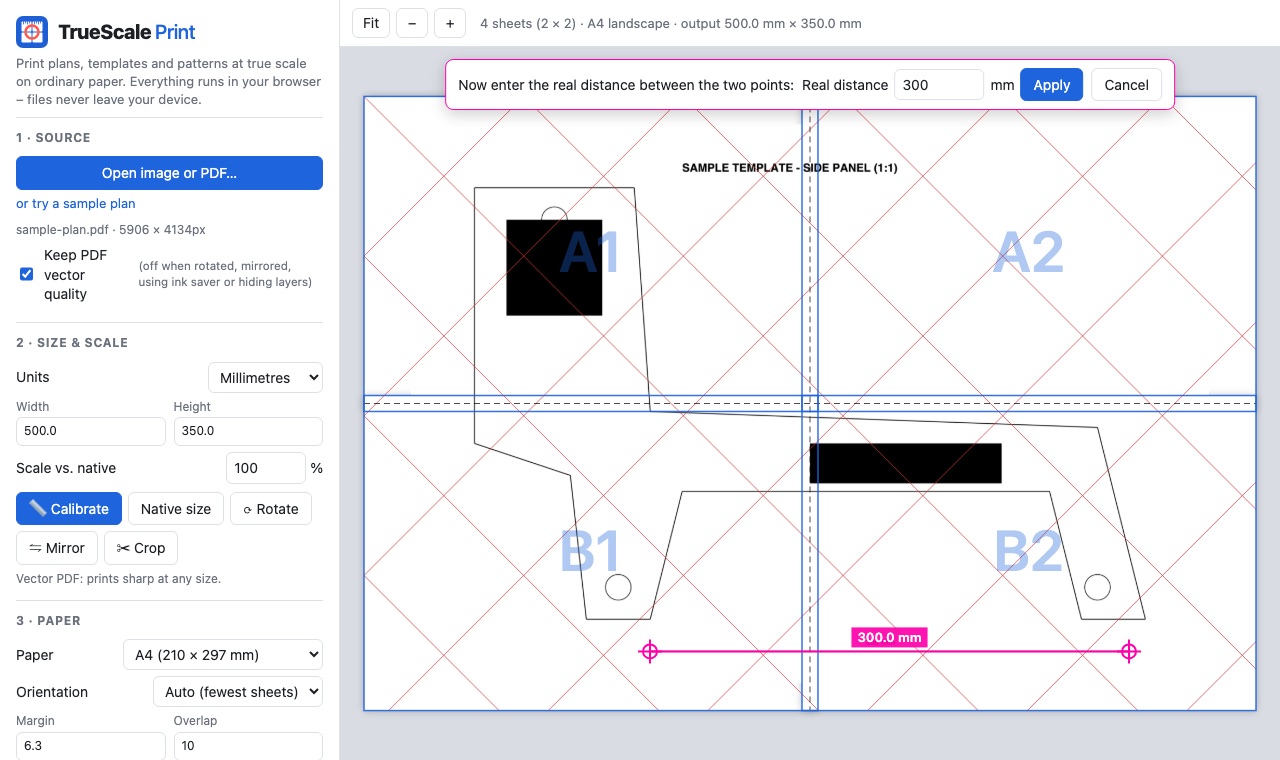Image resolution: width=1280 pixels, height=760 pixels.
Task: Click the Rotate button
Action: pyautogui.click(x=271, y=509)
